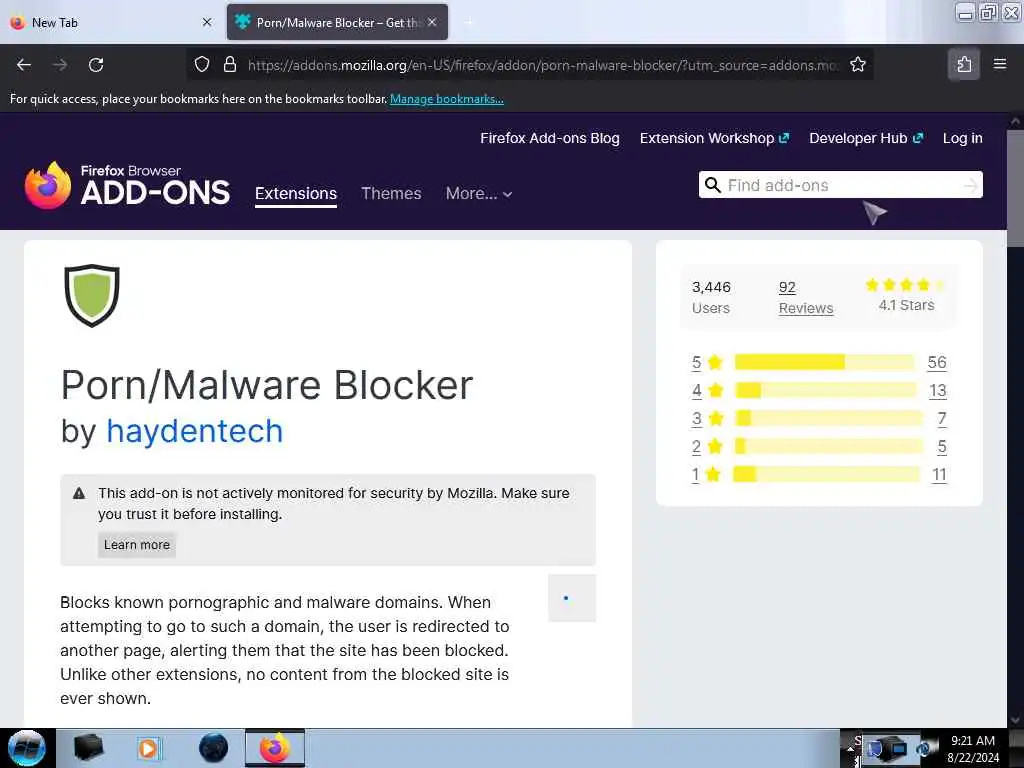Click the Find add-ons search field
1024x768 pixels.
pos(840,185)
